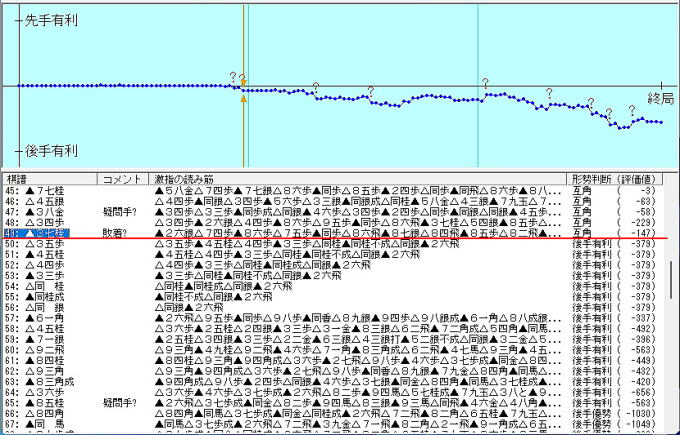Sort by the 棋譜 column header

coord(22,178)
